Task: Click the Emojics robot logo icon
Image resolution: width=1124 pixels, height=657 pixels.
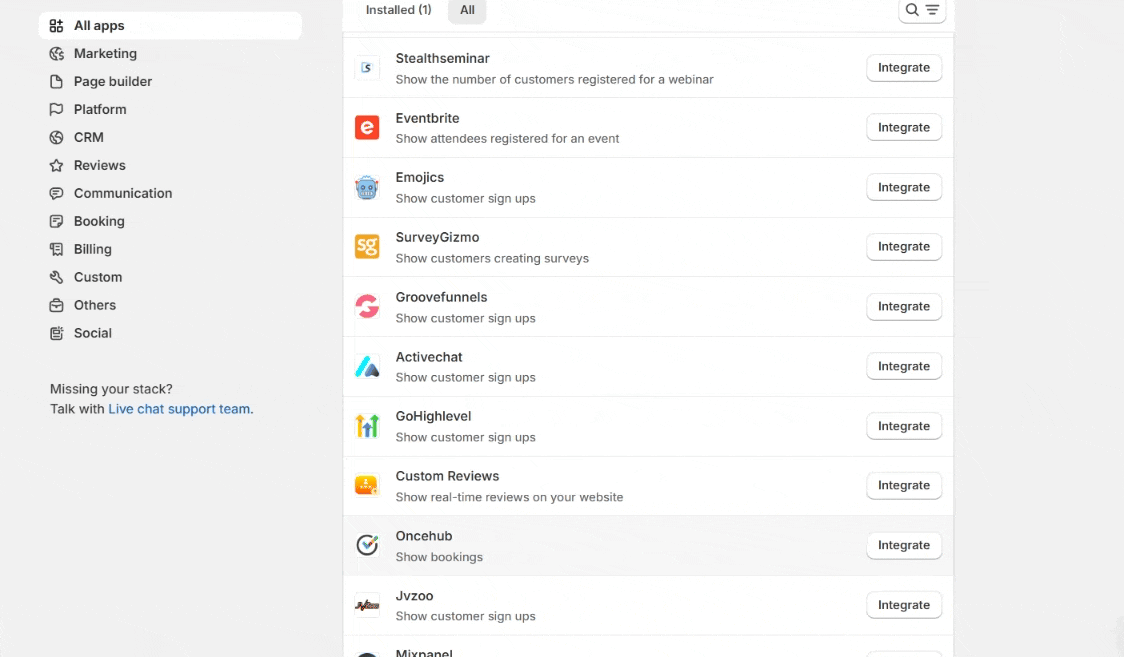Action: 367,187
